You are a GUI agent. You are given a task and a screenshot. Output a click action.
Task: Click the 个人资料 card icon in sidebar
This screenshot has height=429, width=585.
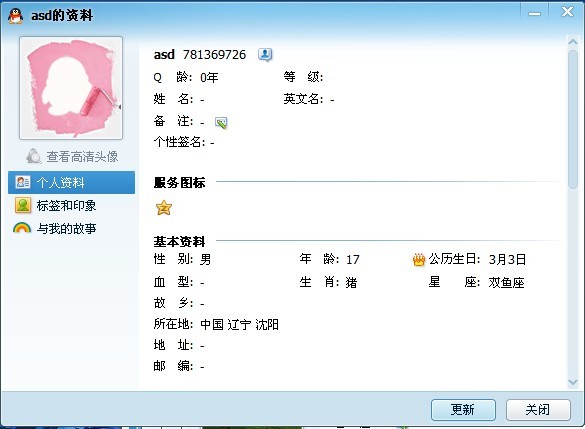pos(23,182)
